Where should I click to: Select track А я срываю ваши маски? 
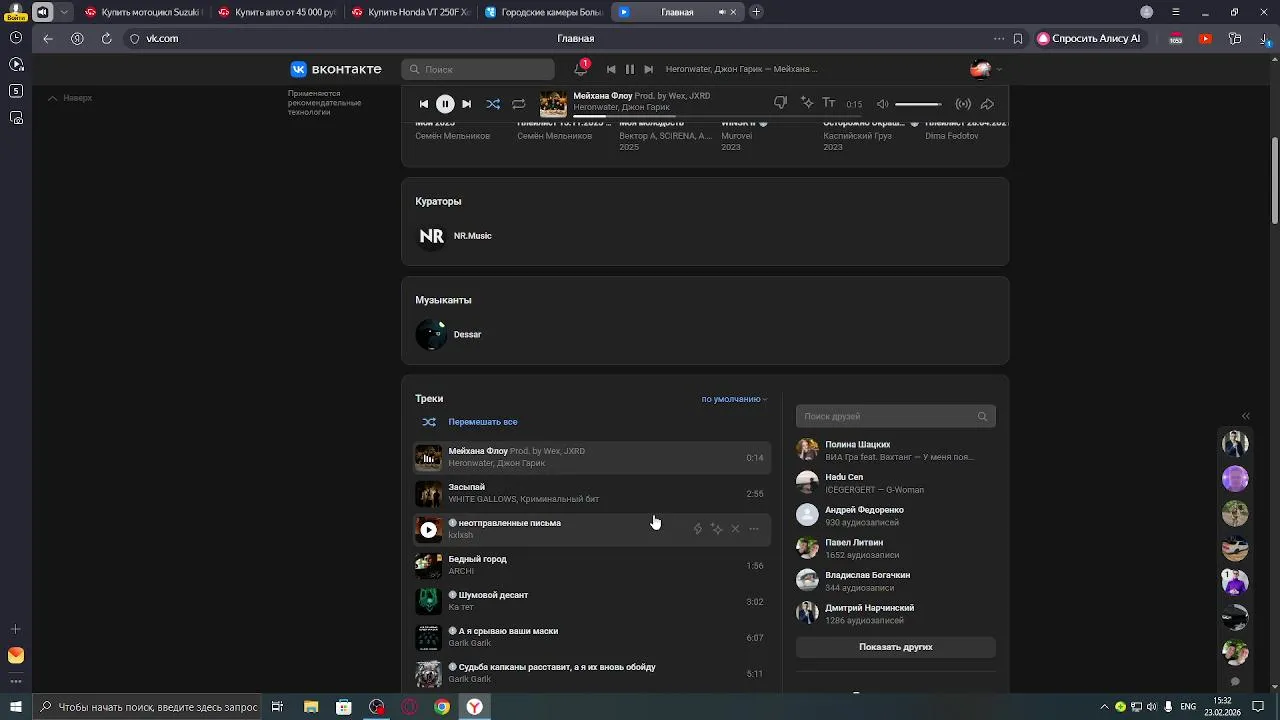click(x=591, y=638)
